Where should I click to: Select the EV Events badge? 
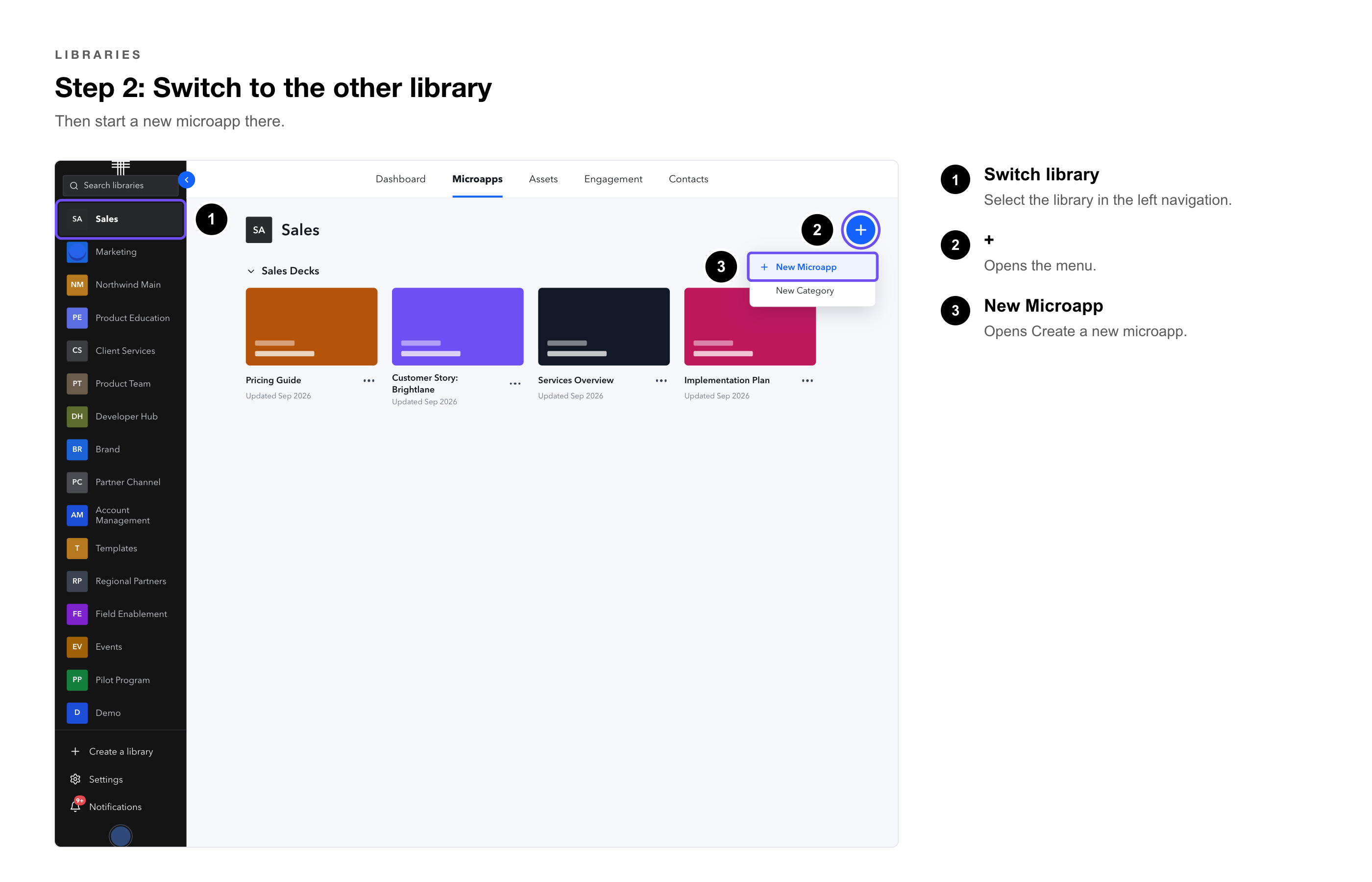(x=77, y=647)
